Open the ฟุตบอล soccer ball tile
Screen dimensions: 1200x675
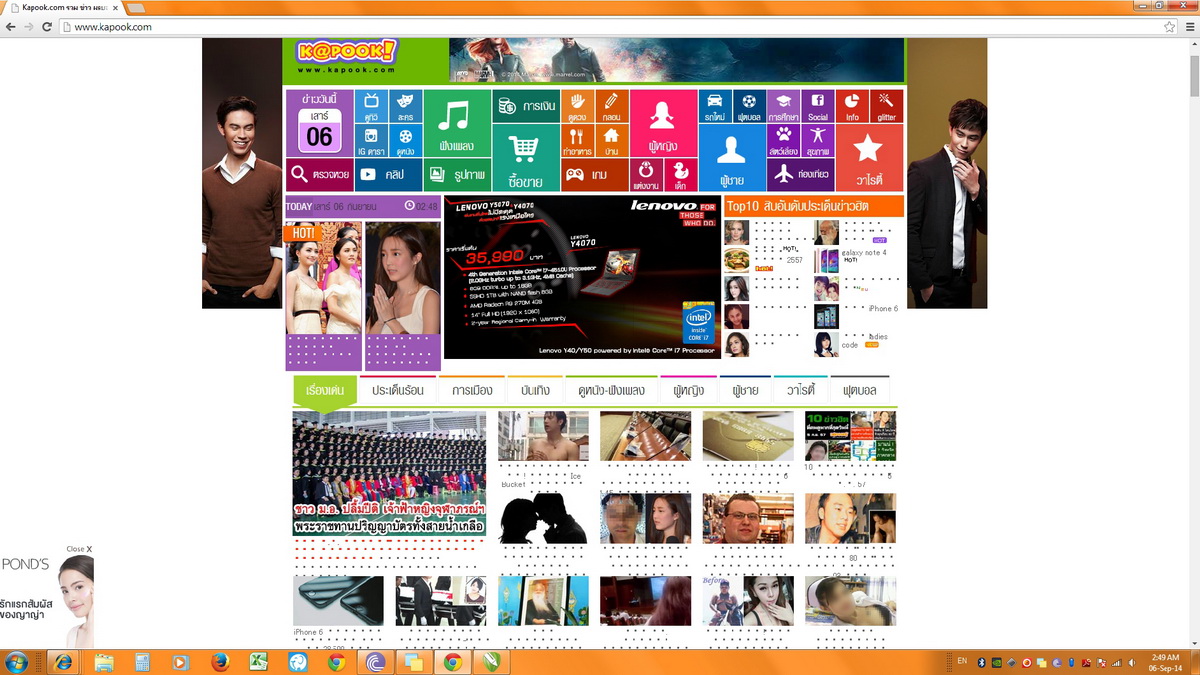click(x=749, y=106)
